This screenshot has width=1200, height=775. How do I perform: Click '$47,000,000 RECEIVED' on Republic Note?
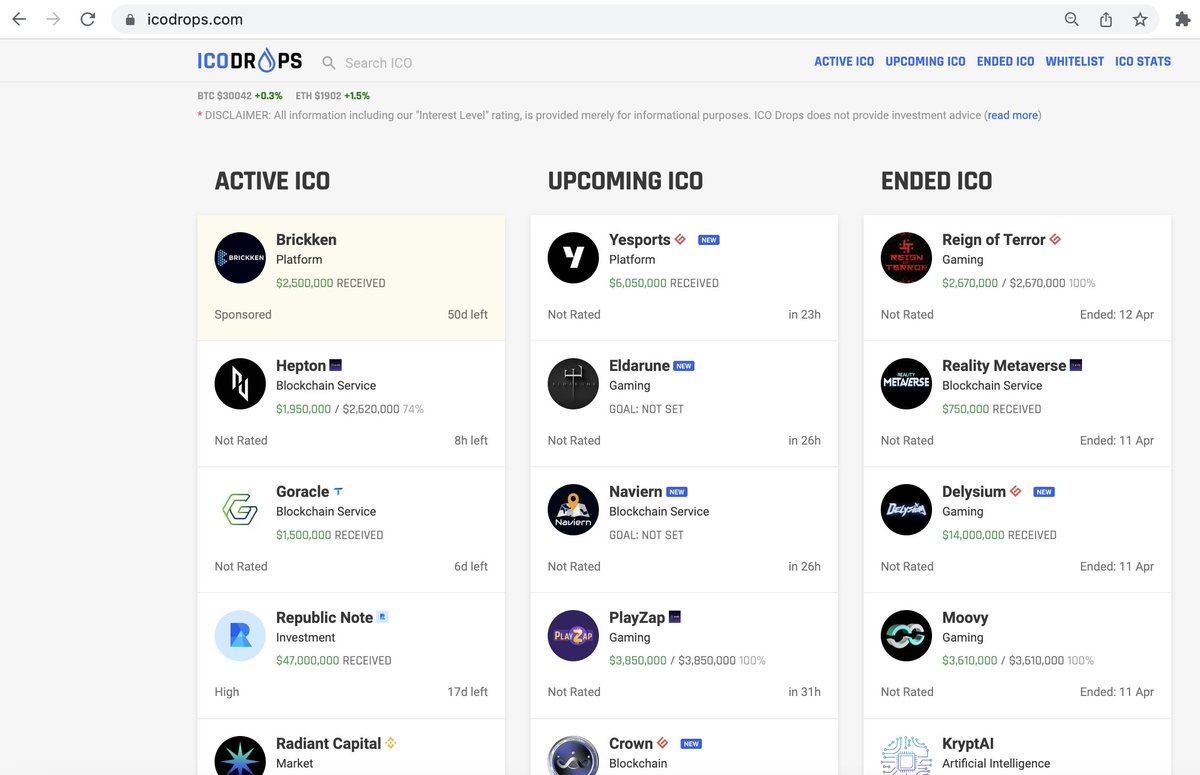pos(333,660)
